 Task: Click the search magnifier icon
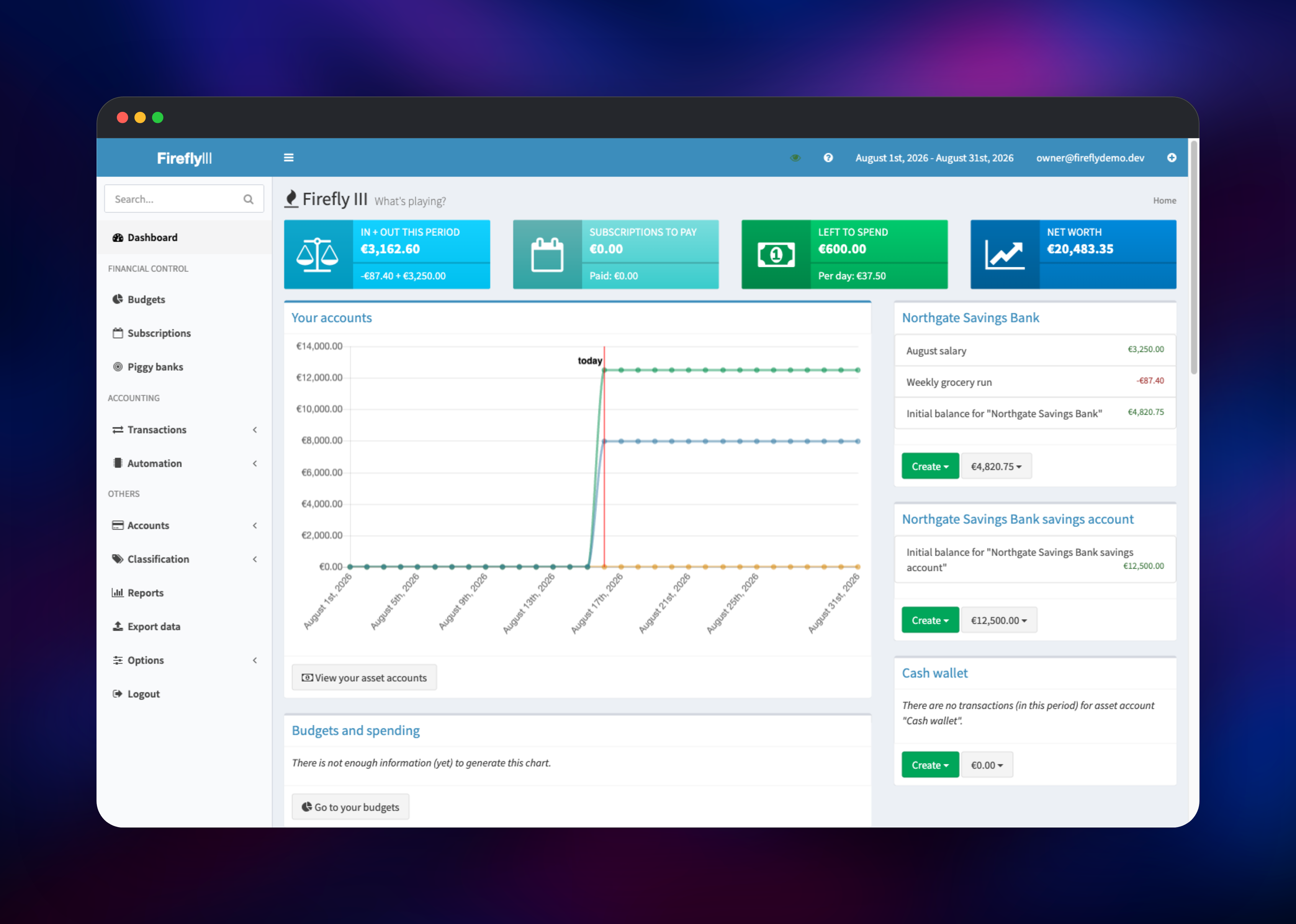click(x=248, y=199)
